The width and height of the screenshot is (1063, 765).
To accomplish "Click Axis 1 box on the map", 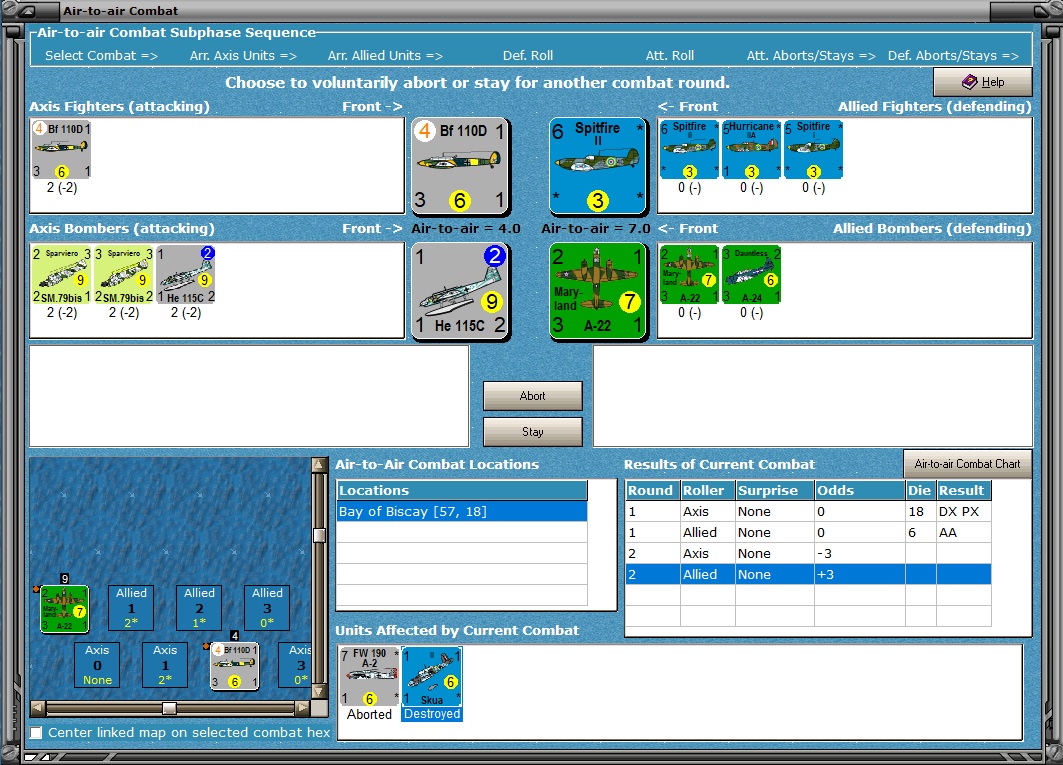I will click(165, 665).
